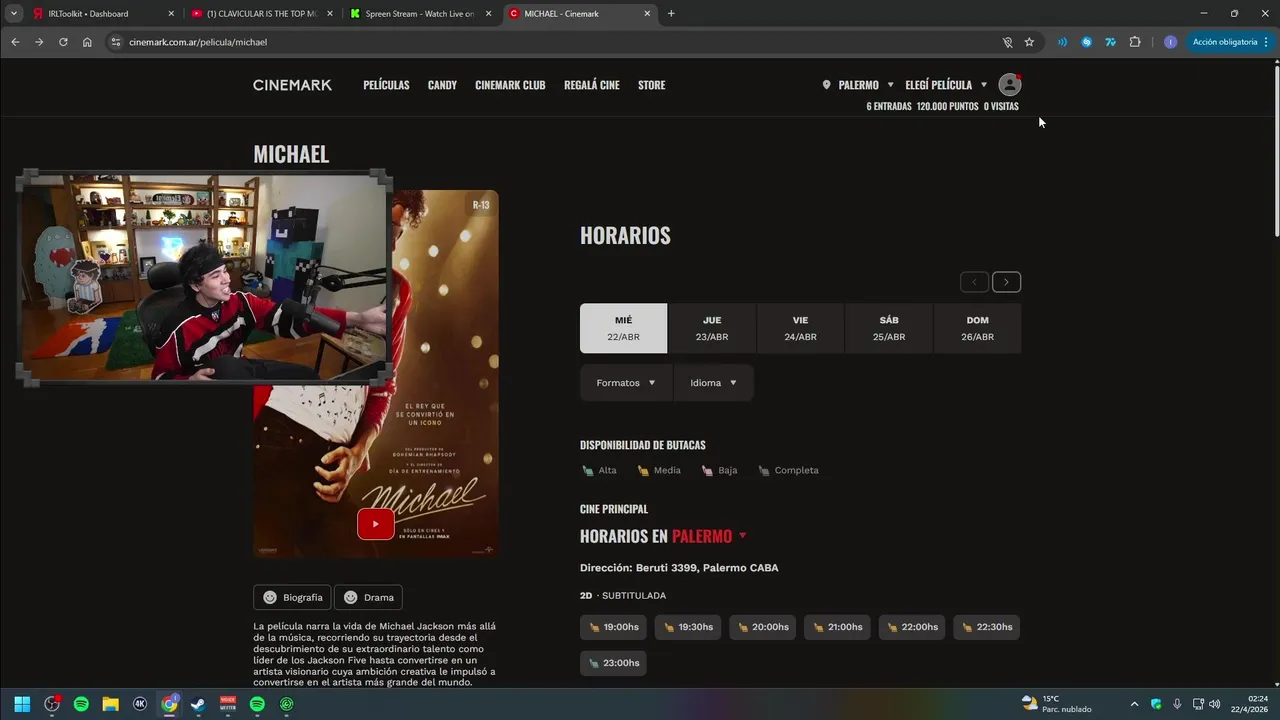
Task: Choose the 19:30hs showtime
Action: (688, 627)
